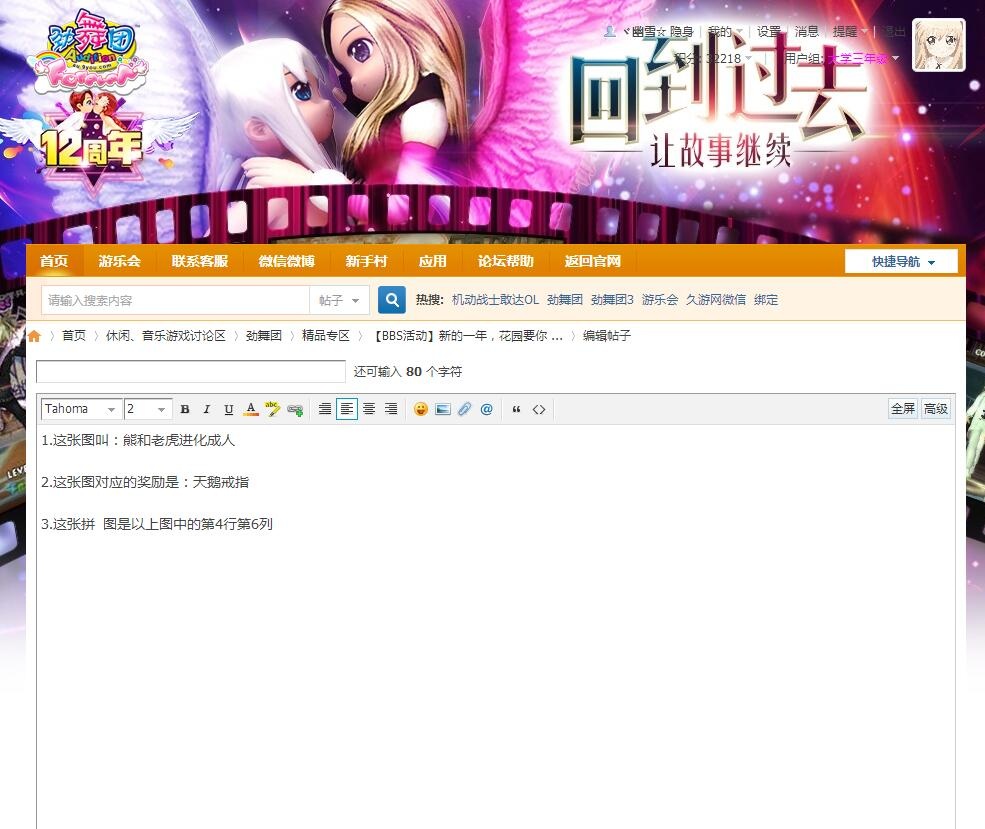Open the 消息 messages link

pos(807,31)
